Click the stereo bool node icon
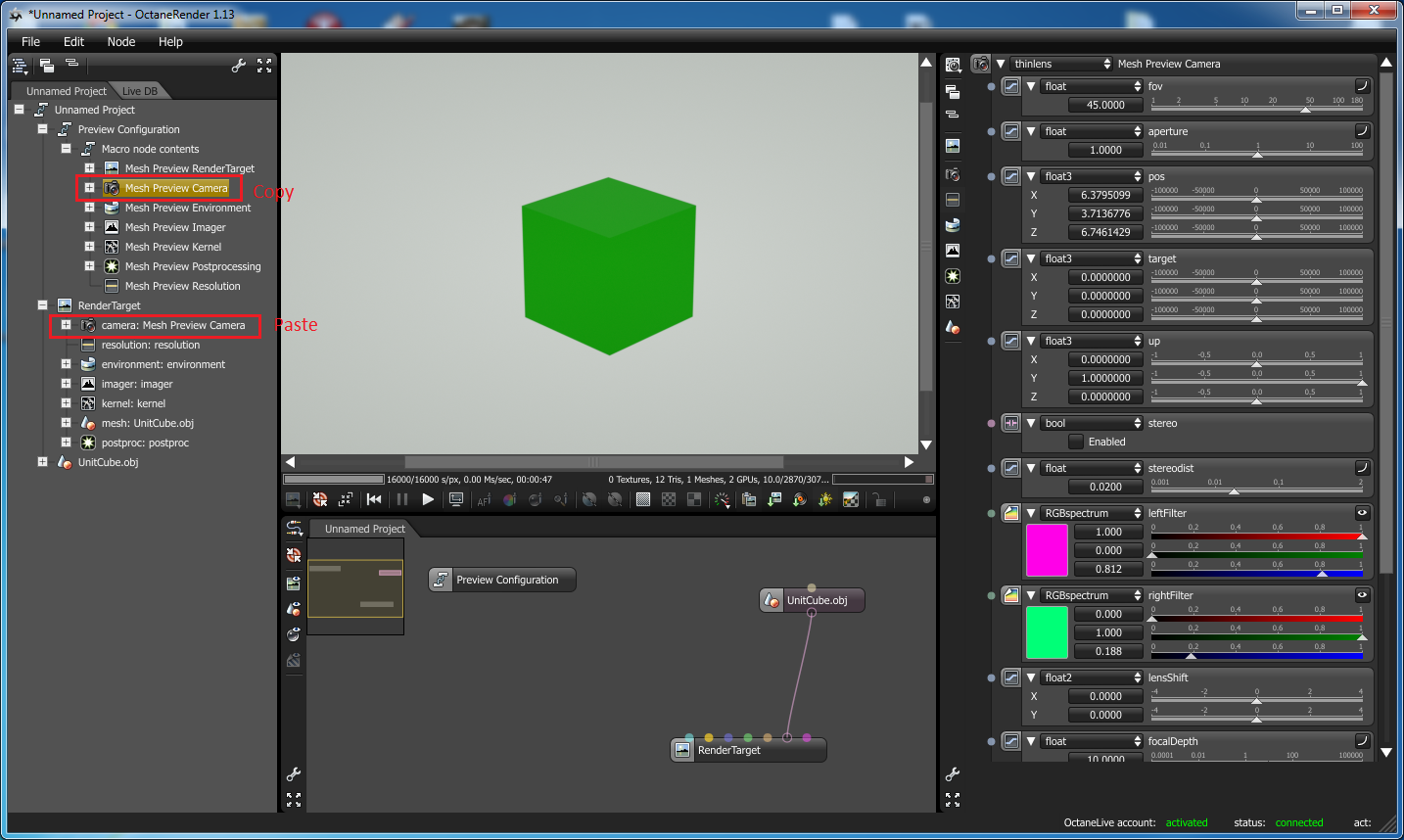 (x=1011, y=423)
